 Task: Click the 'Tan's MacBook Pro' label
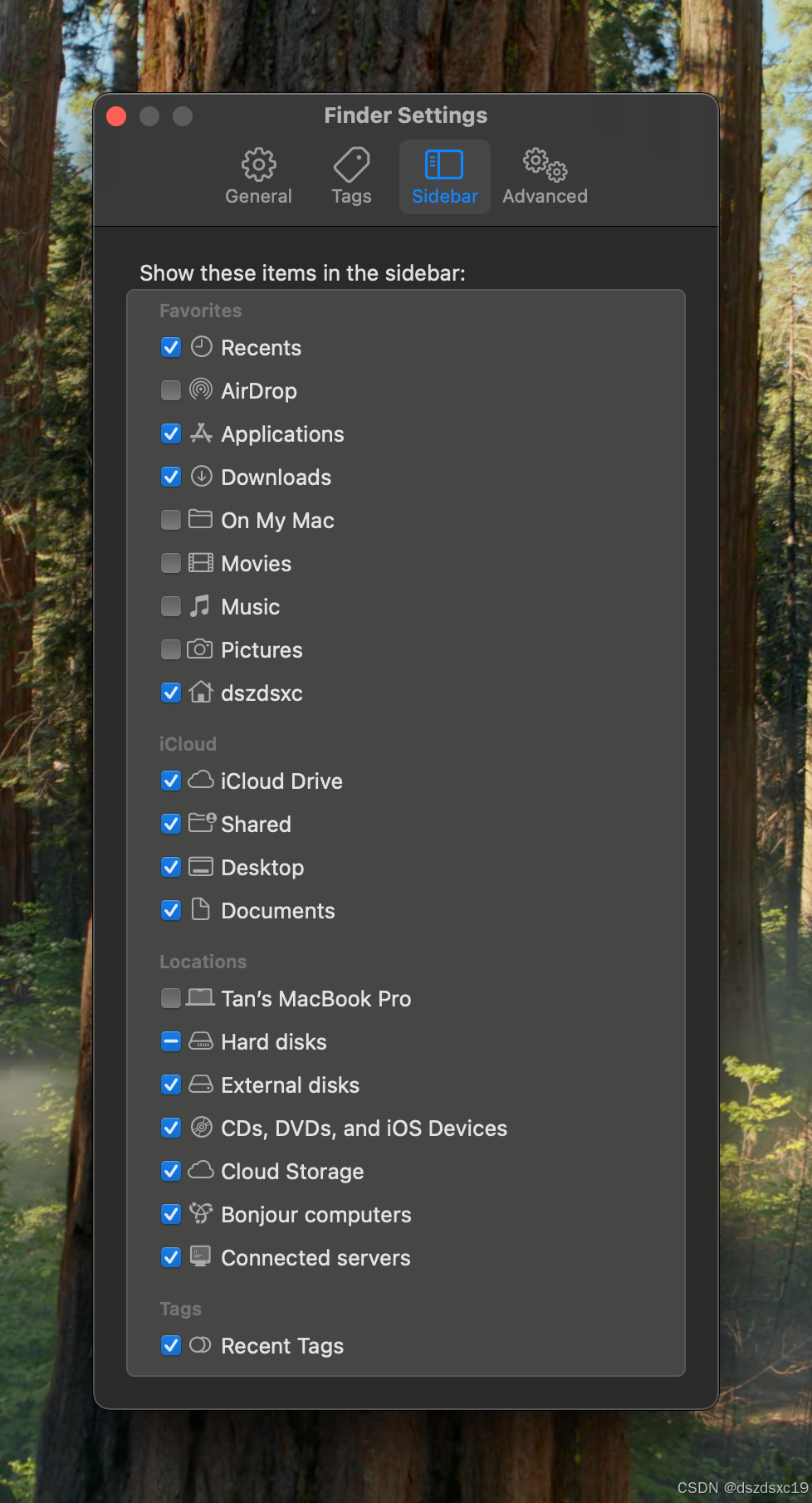[x=316, y=998]
